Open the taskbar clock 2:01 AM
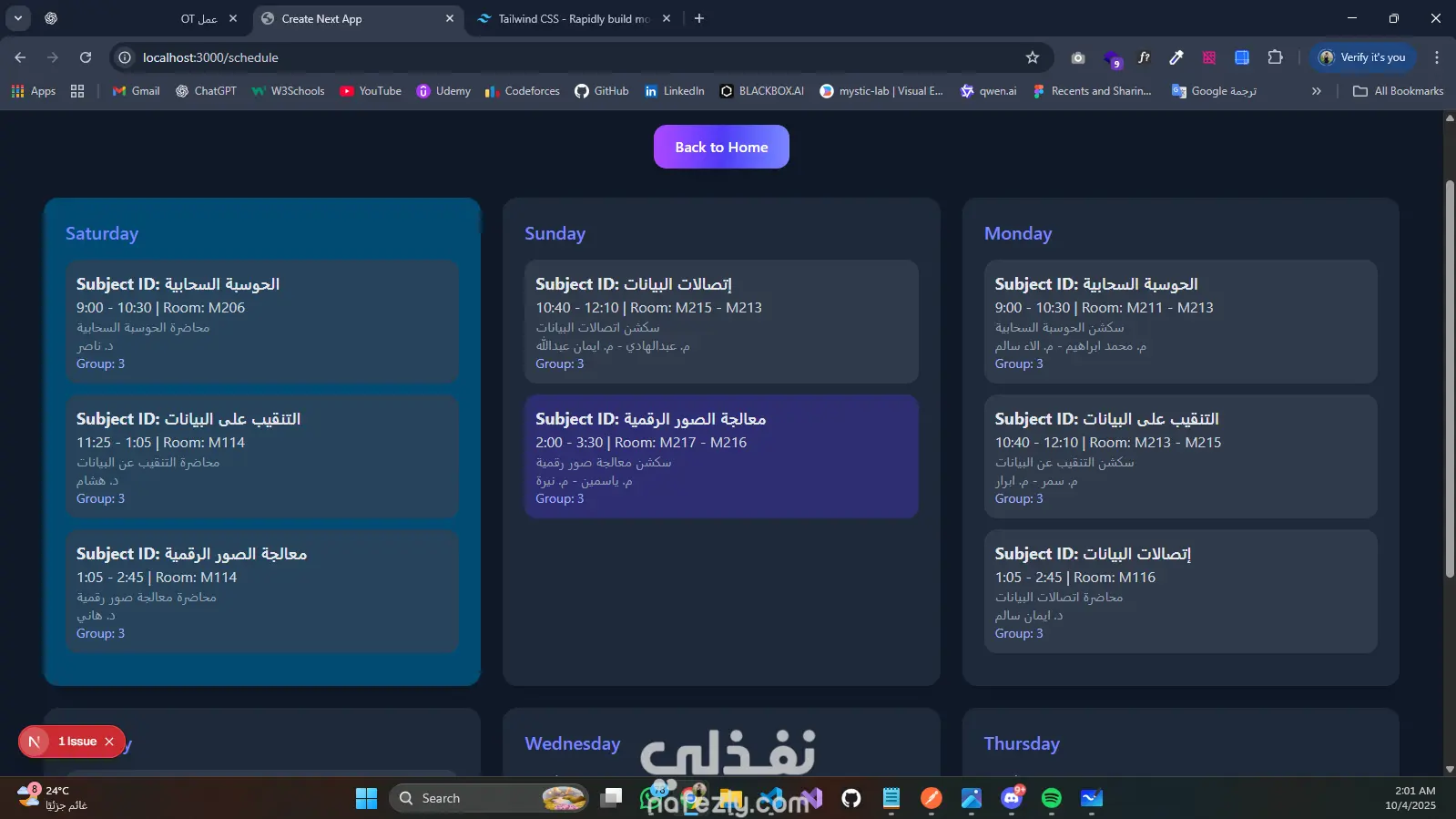The width and height of the screenshot is (1456, 819). tap(1410, 798)
